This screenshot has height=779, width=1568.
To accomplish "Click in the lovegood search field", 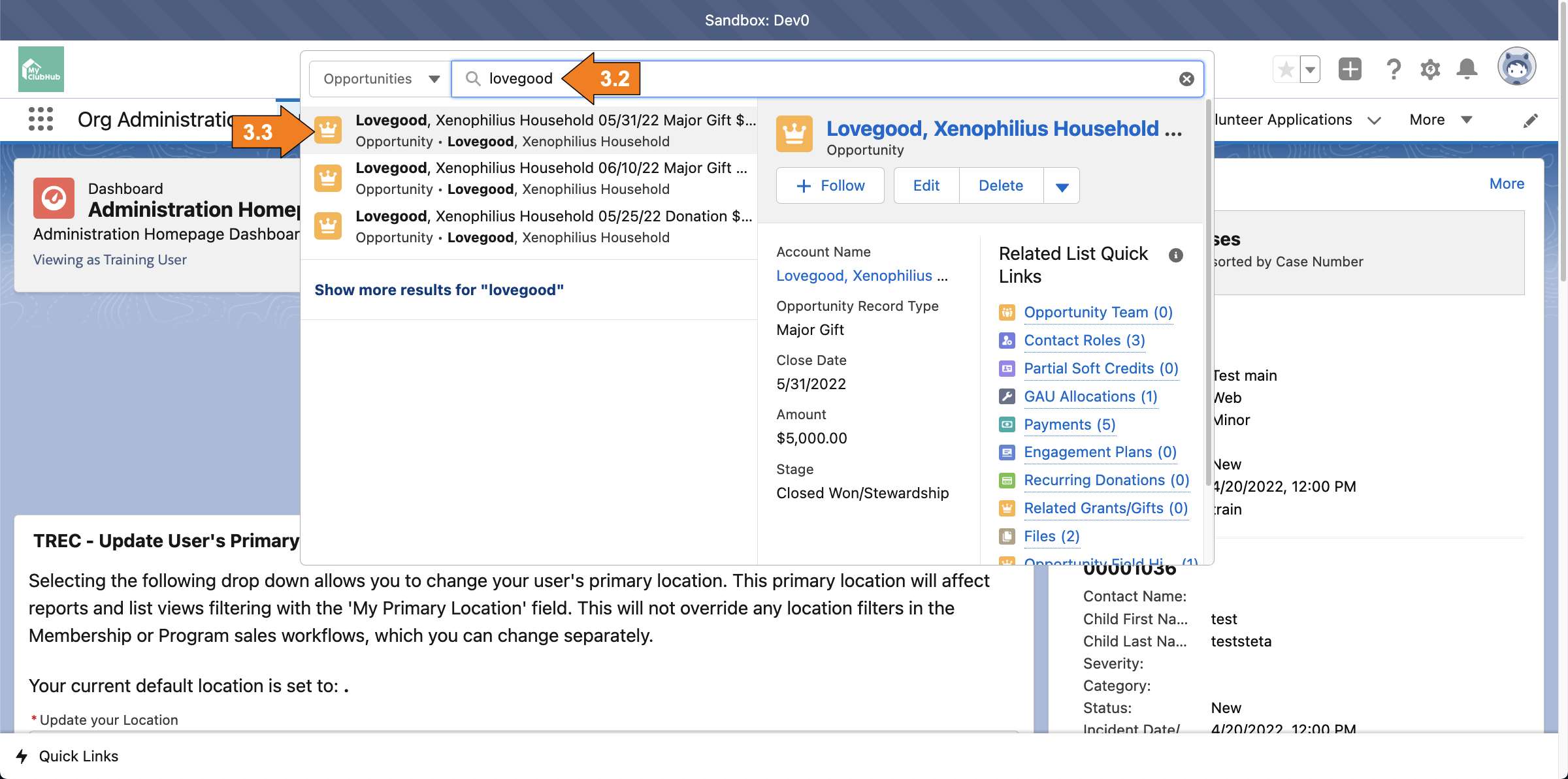I will point(849,79).
